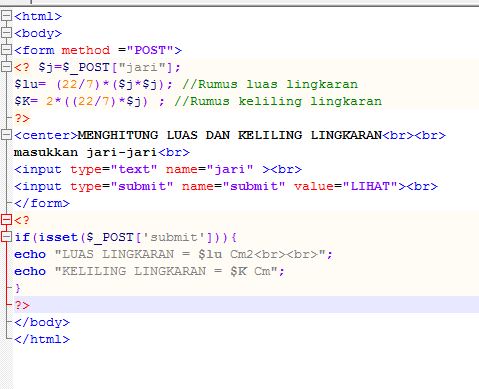
Task: Collapse the red fold beside standalone <?
Action: pos(6,220)
